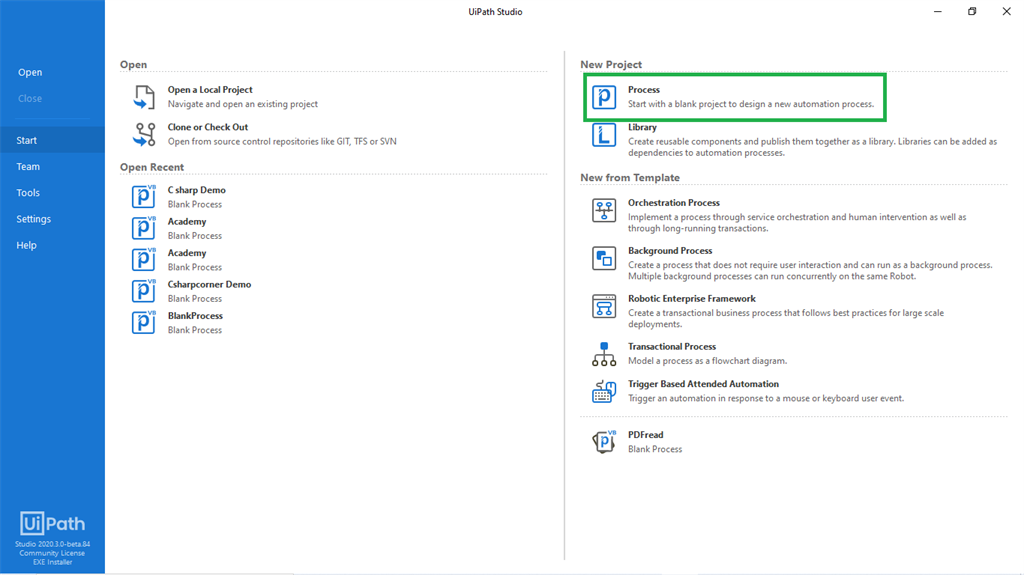
Task: Click 'Blank Process' under C sharp Demo
Action: point(195,204)
